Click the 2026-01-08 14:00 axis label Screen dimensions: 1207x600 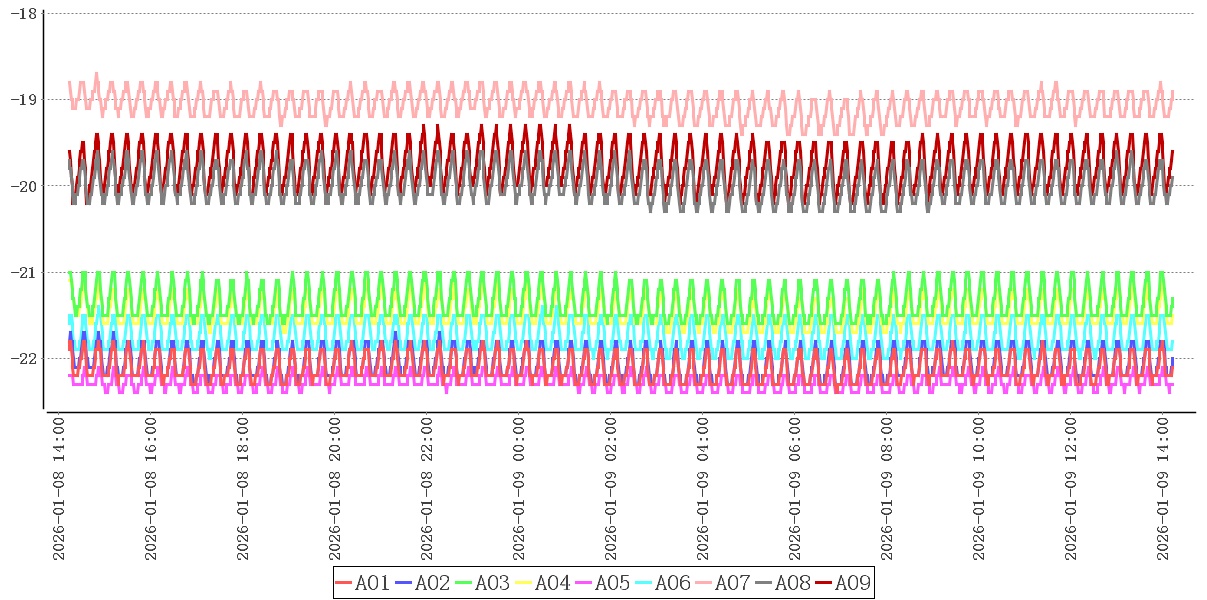click(59, 488)
